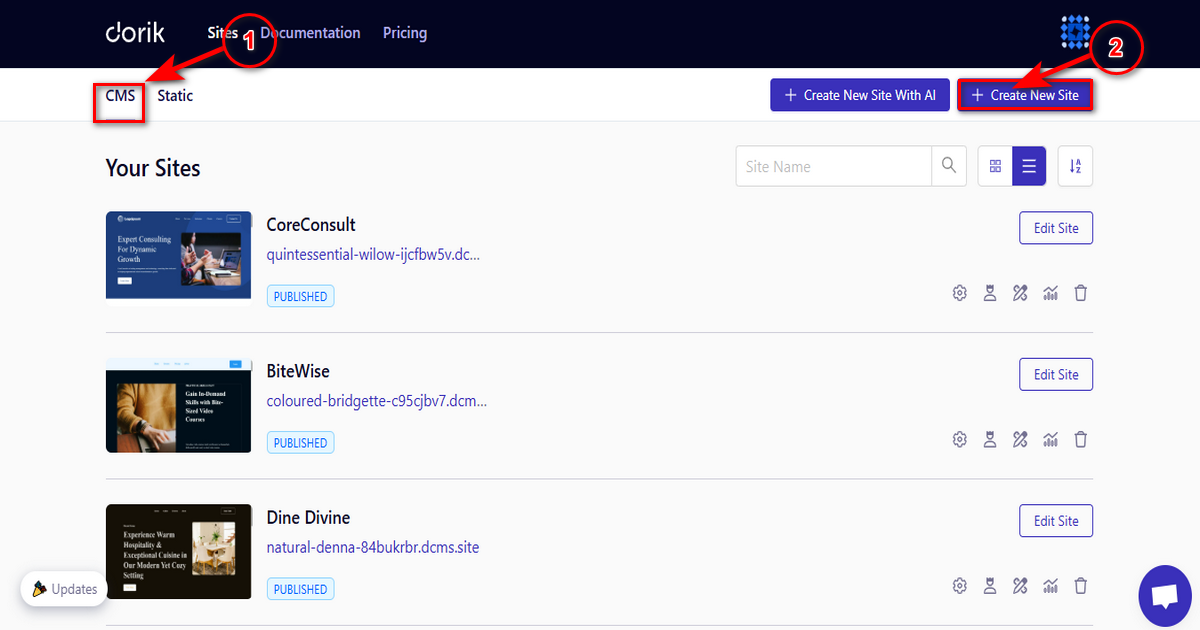Viewport: 1200px width, 630px height.
Task: Click Create New Site With AI
Action: point(860,95)
